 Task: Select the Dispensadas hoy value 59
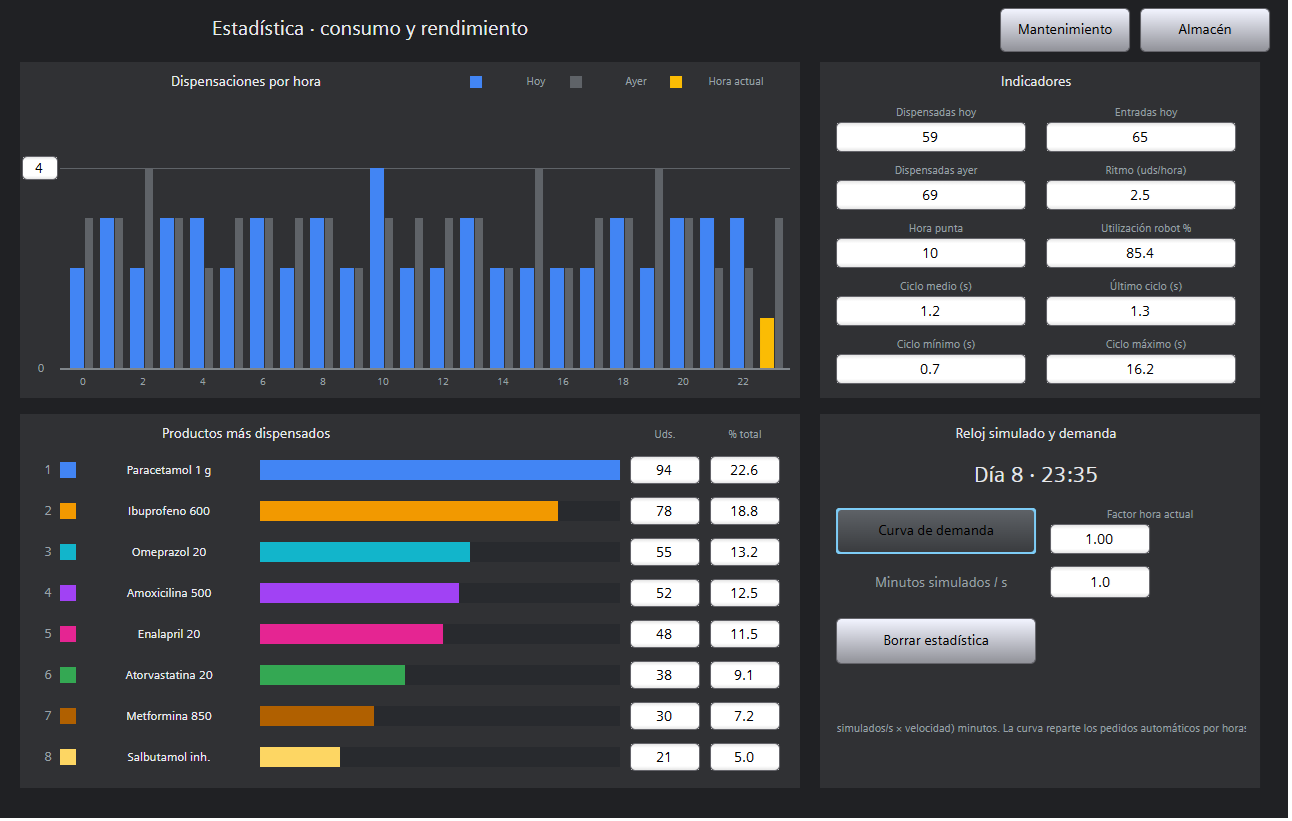click(x=931, y=137)
